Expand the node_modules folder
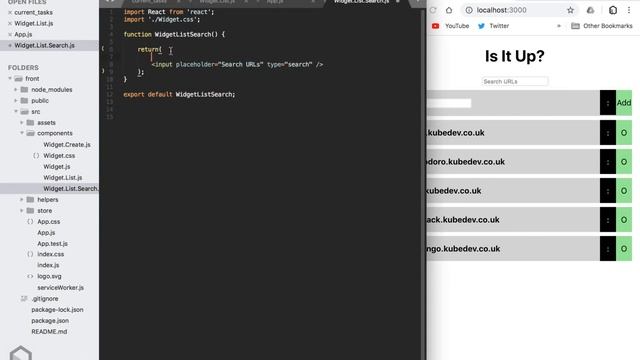Image resolution: width=640 pixels, height=360 pixels. click(16, 89)
